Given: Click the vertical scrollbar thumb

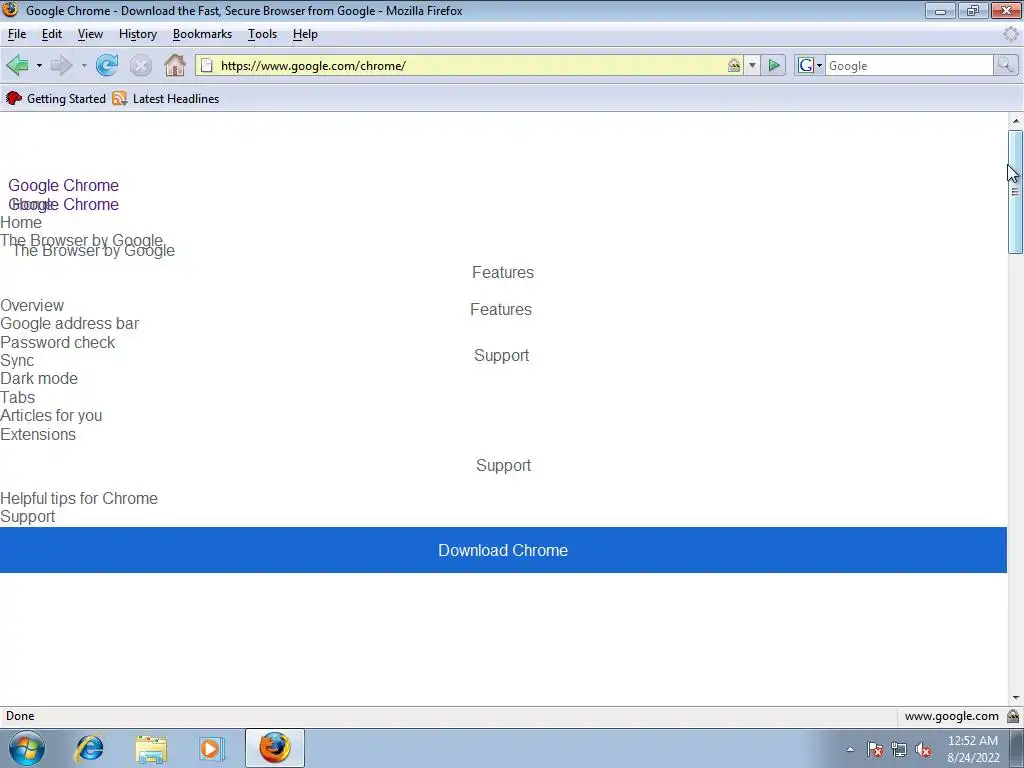Looking at the screenshot, I should (x=1015, y=191).
